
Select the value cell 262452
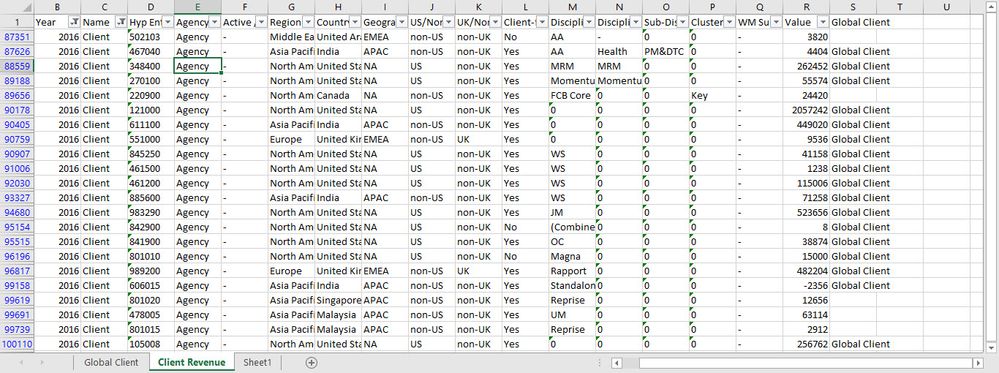pos(807,66)
